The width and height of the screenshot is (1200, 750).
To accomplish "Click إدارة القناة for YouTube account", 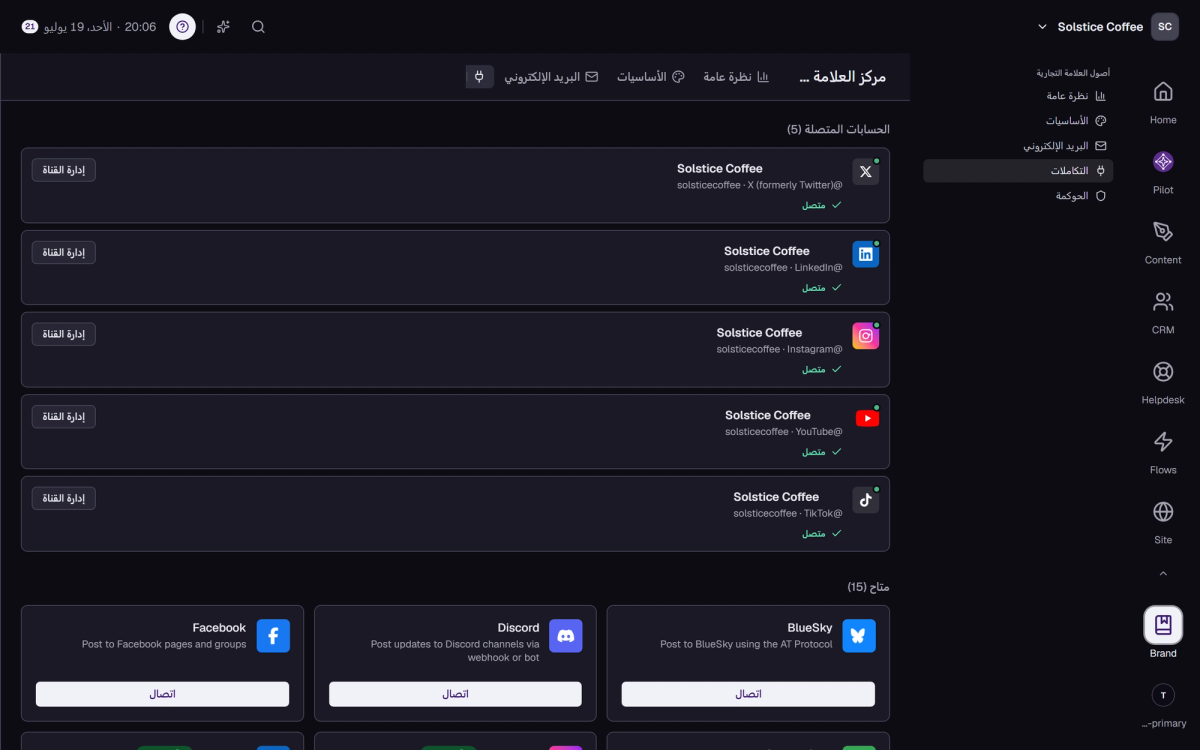I will (x=64, y=416).
